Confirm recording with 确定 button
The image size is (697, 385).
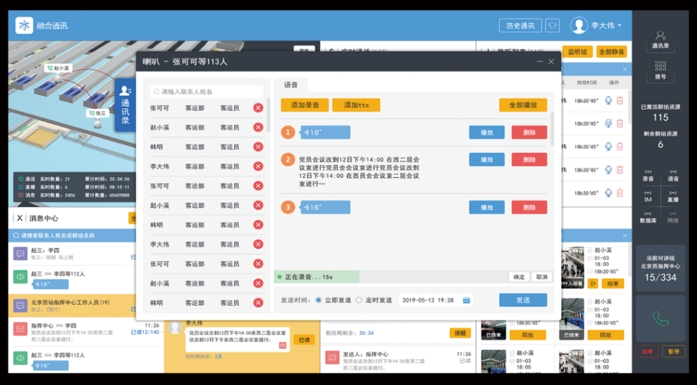click(519, 277)
